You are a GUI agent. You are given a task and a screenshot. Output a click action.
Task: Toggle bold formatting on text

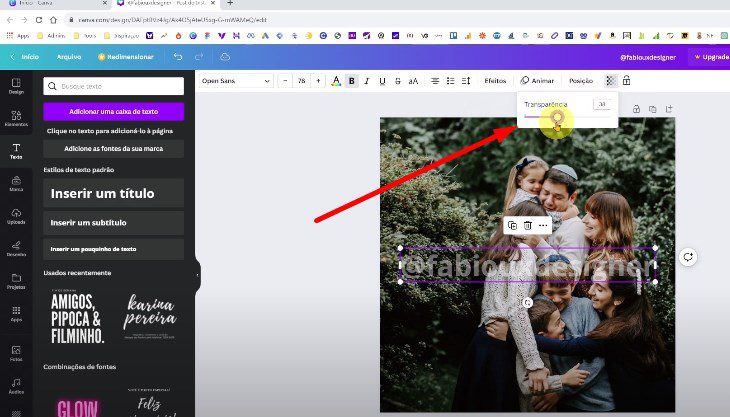[x=351, y=81]
